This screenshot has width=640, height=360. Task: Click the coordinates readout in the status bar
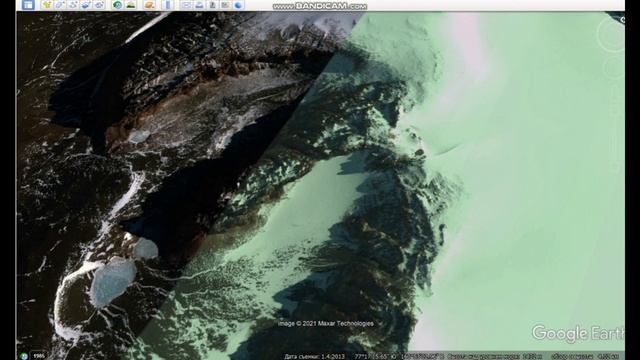(x=399, y=356)
